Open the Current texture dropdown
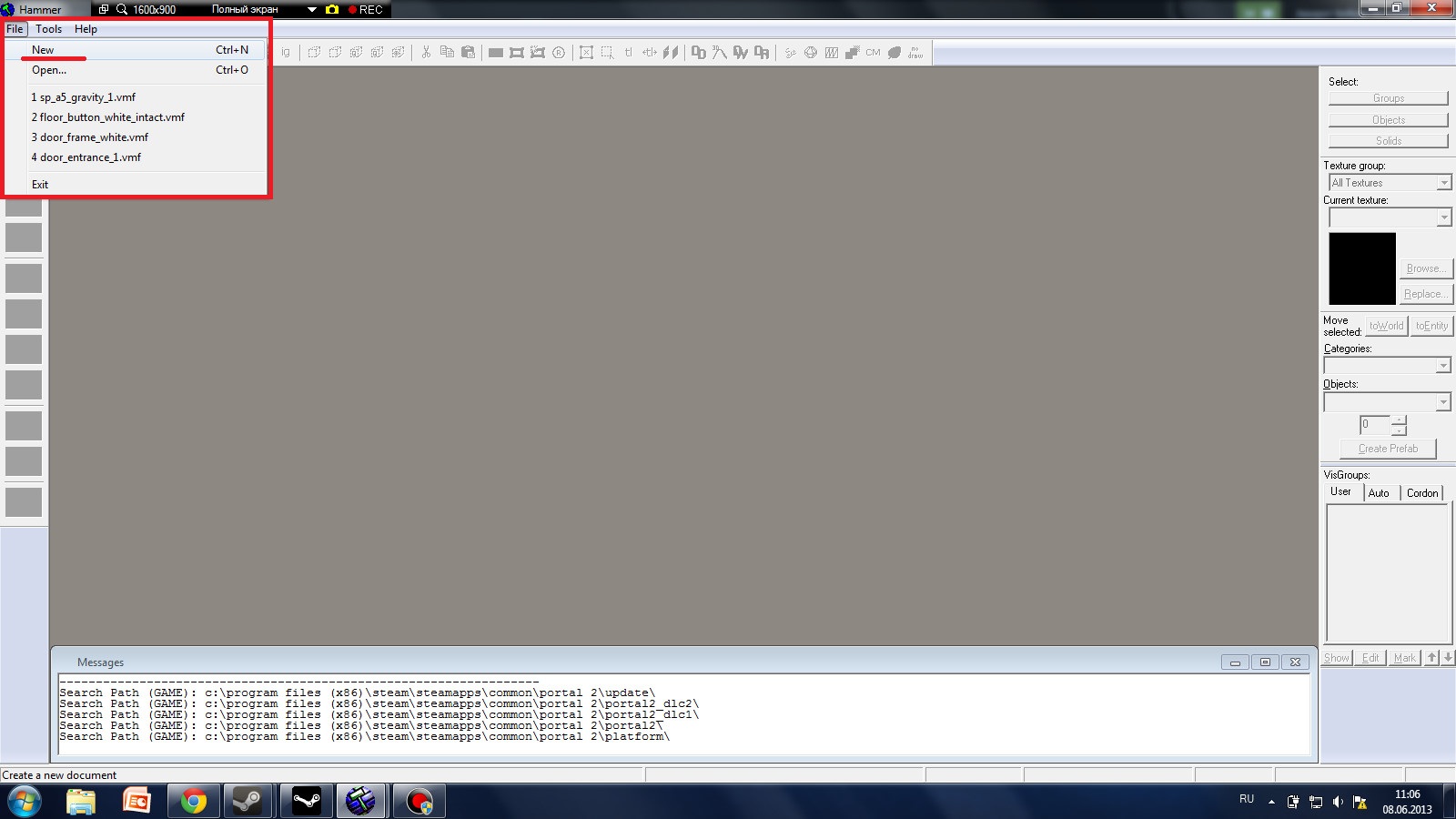 [1390, 217]
